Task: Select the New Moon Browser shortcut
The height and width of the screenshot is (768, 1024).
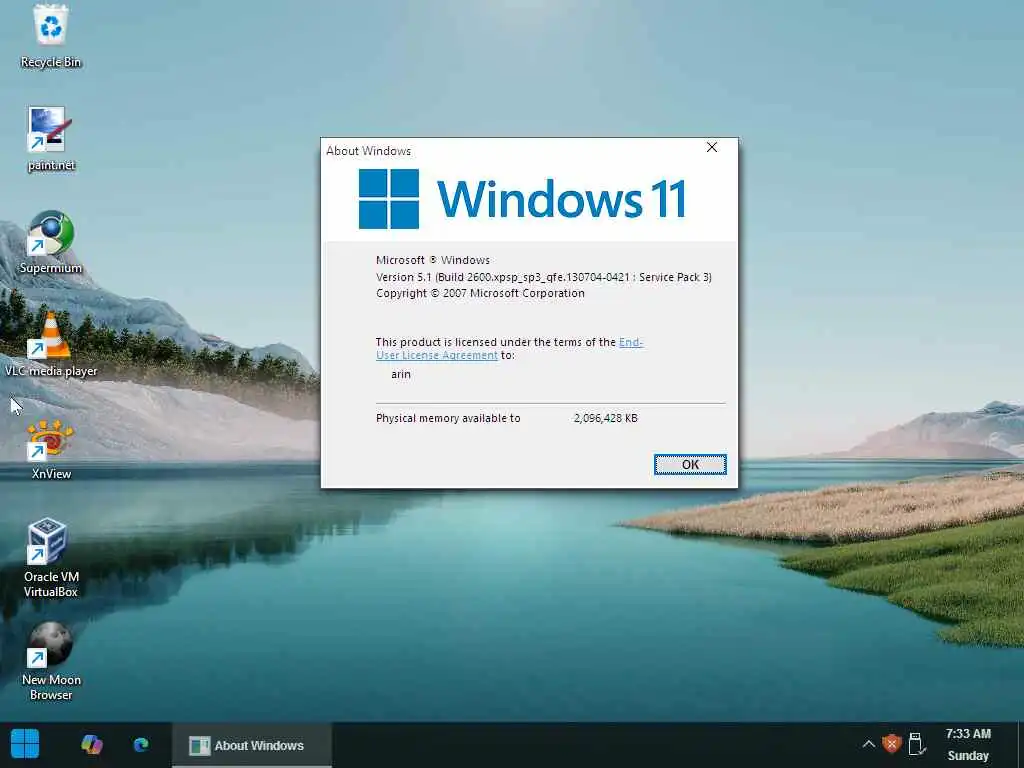Action: coord(51,662)
